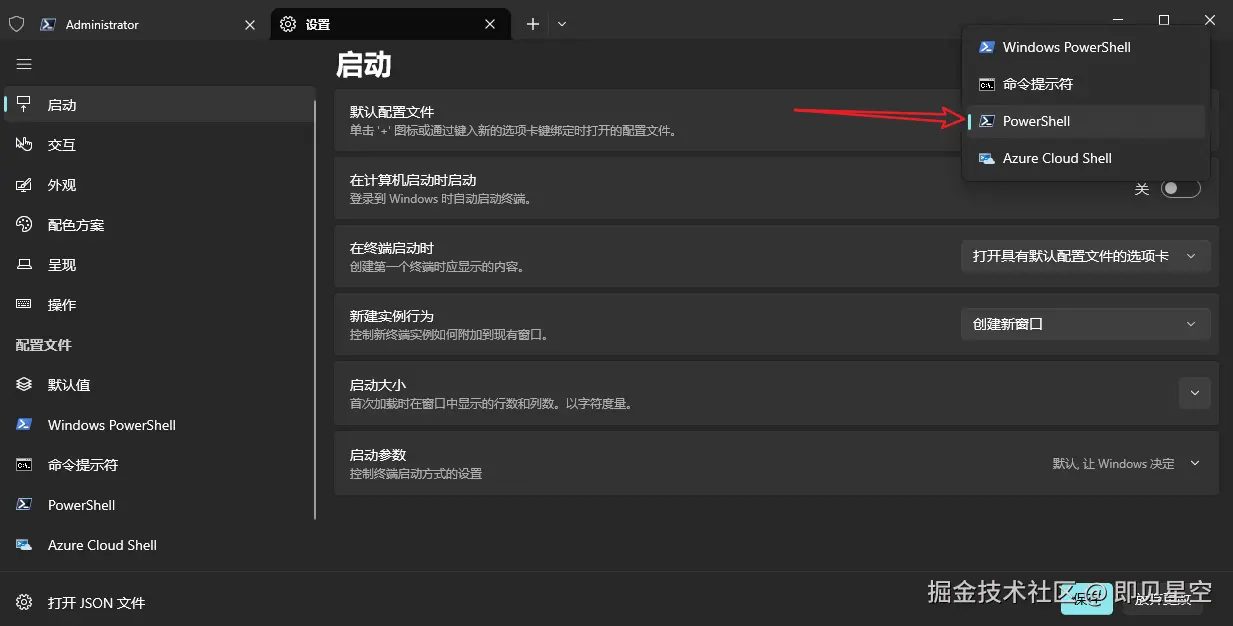Open 默认值 profile in sidebar

coord(160,385)
